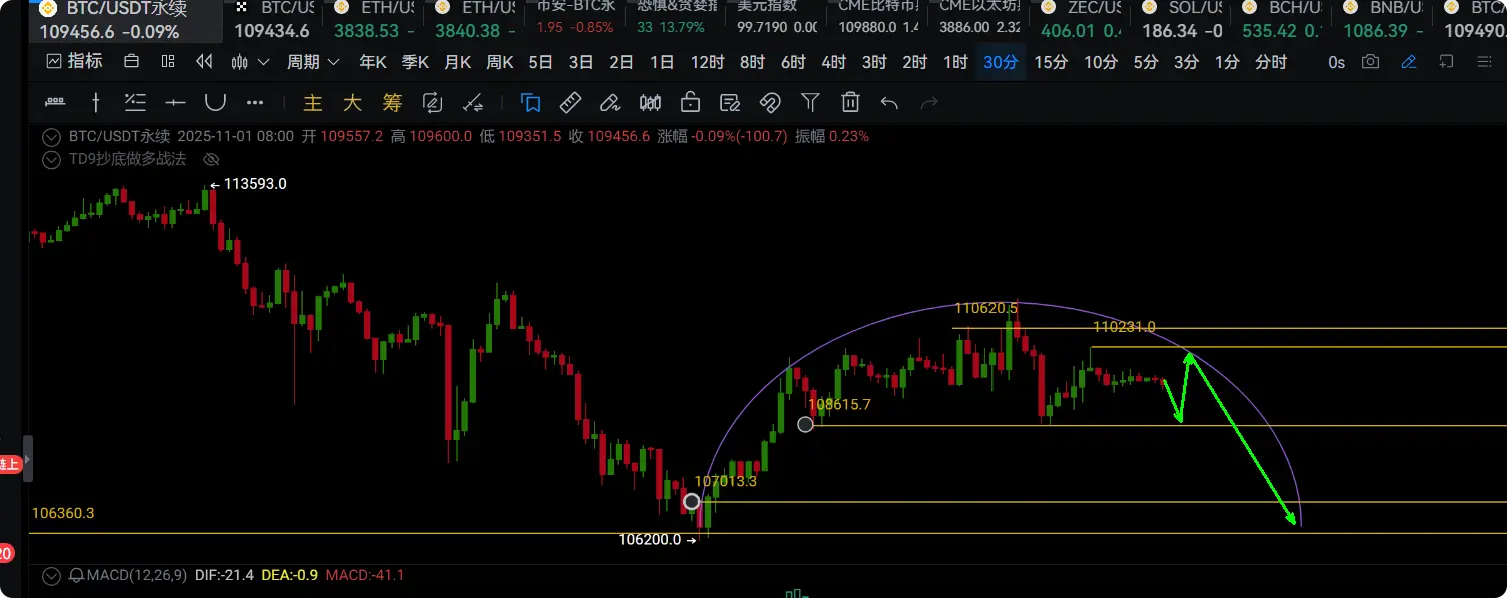
Task: Select the vertical line drawing tool
Action: tap(96, 102)
